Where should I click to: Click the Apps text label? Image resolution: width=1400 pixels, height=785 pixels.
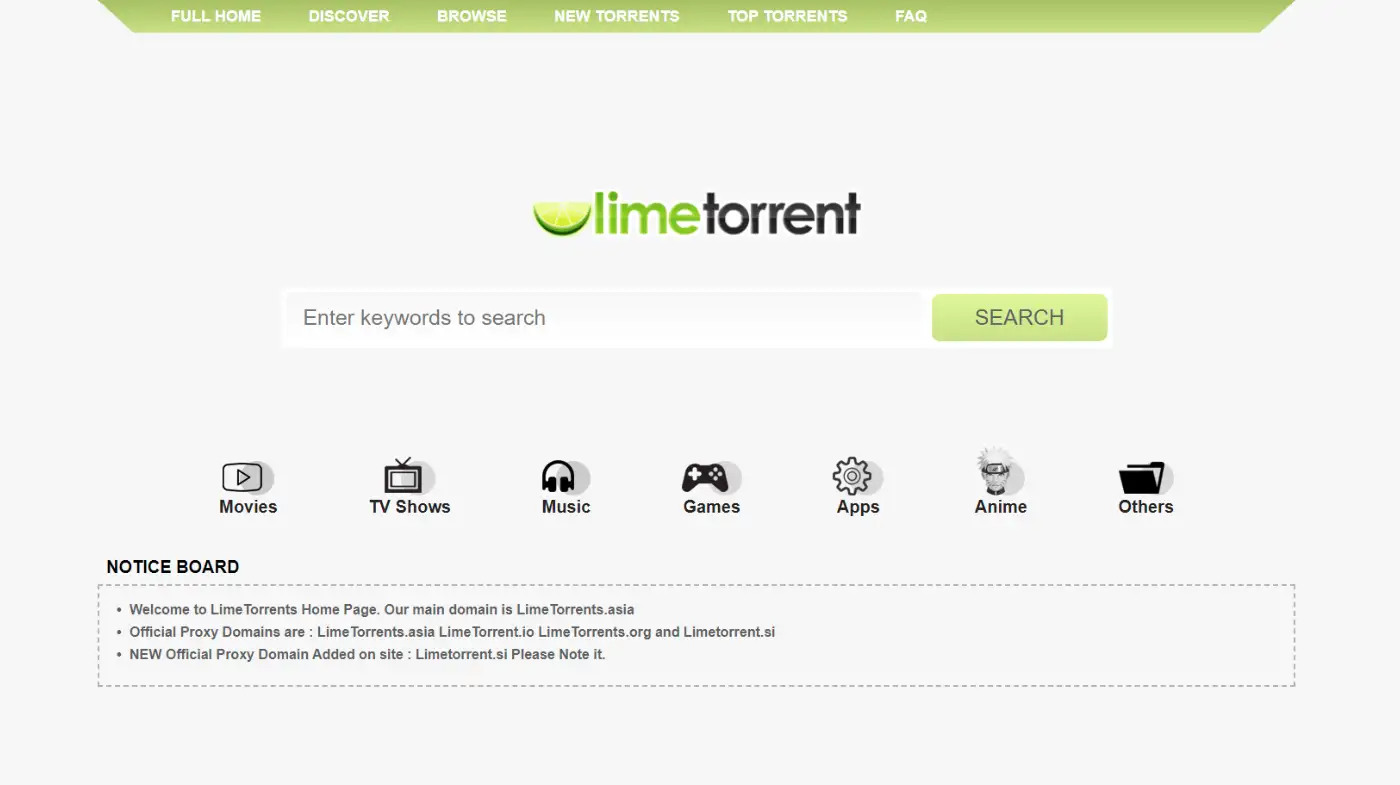[858, 507]
